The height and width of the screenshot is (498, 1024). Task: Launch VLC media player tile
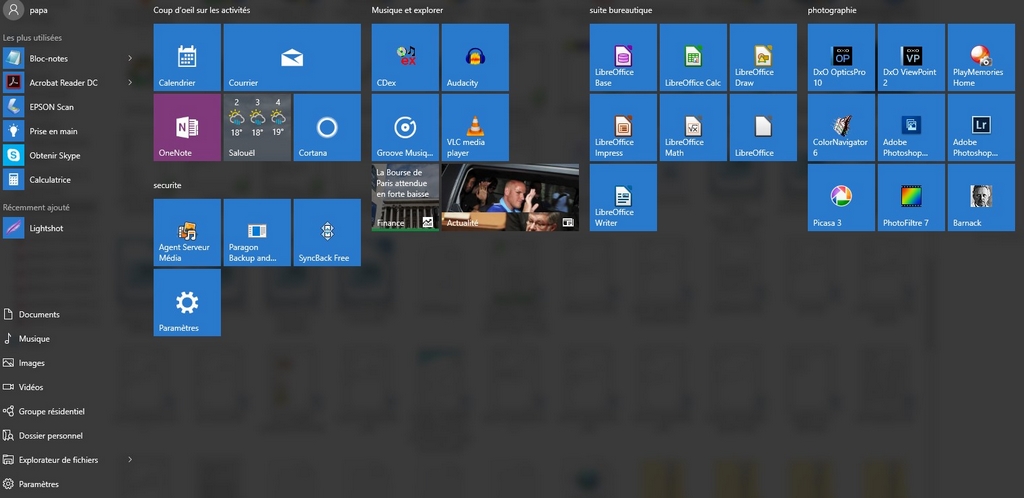pos(475,127)
